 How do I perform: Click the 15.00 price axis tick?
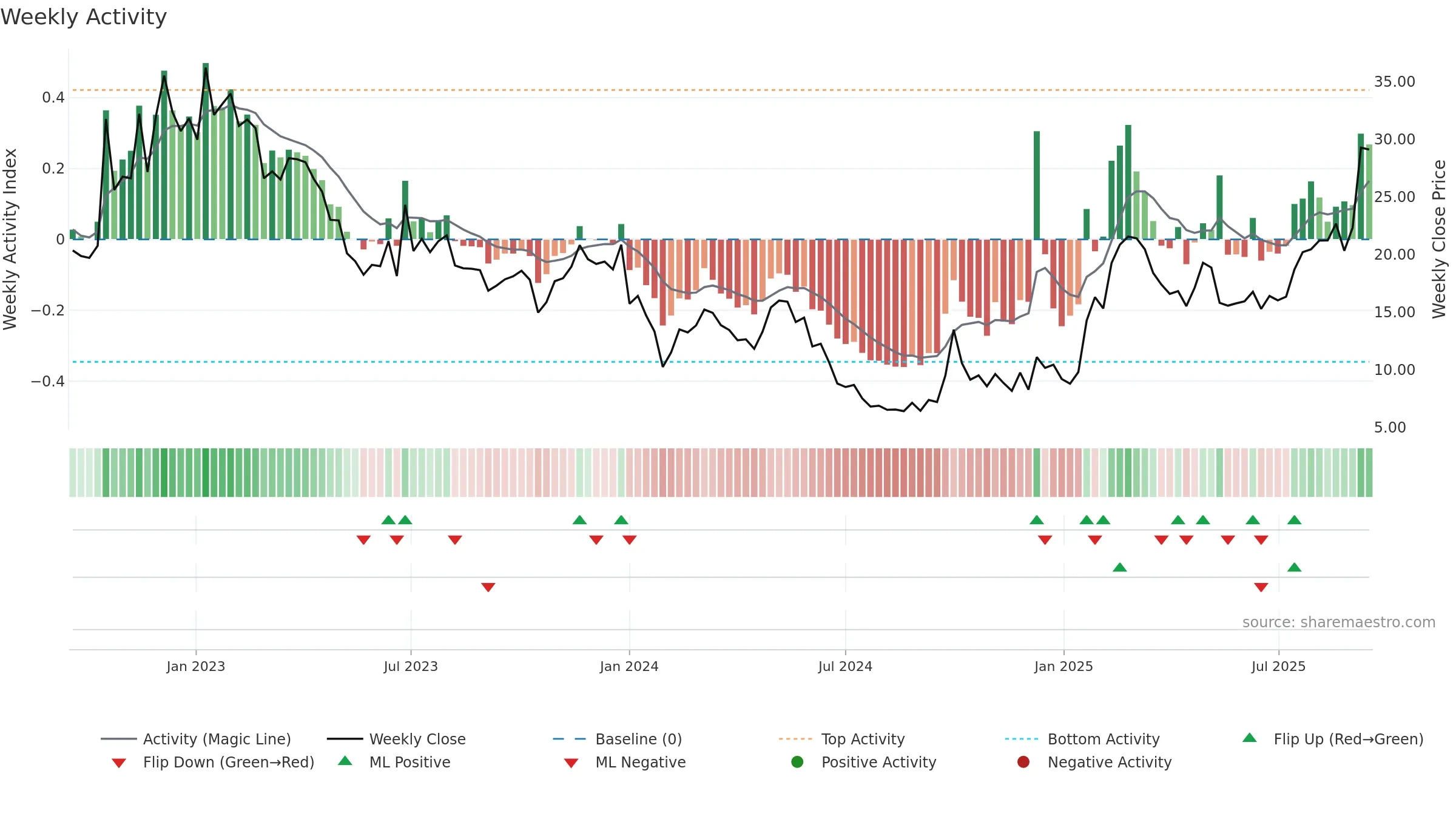coord(1395,312)
